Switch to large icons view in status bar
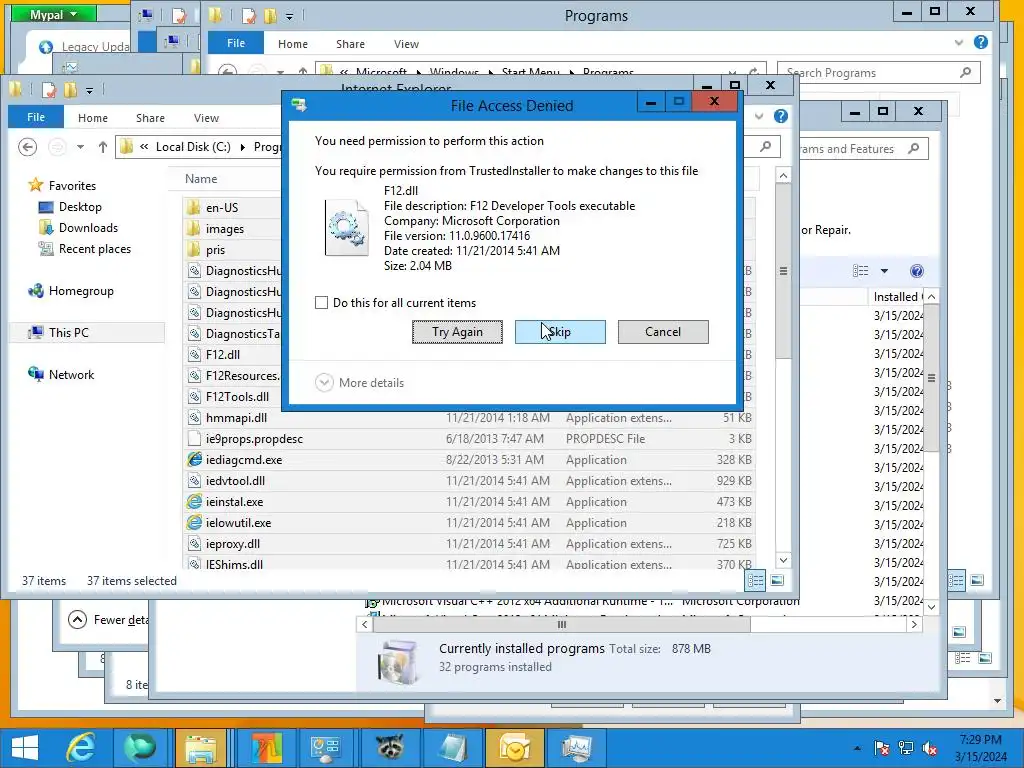The width and height of the screenshot is (1024, 768). tap(777, 580)
